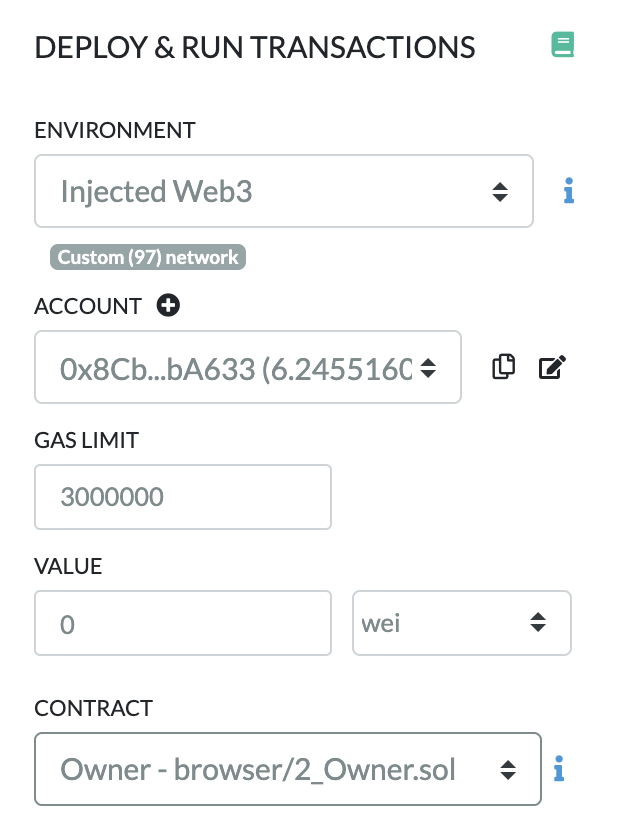Open the wei unit dropdown

tap(461, 623)
